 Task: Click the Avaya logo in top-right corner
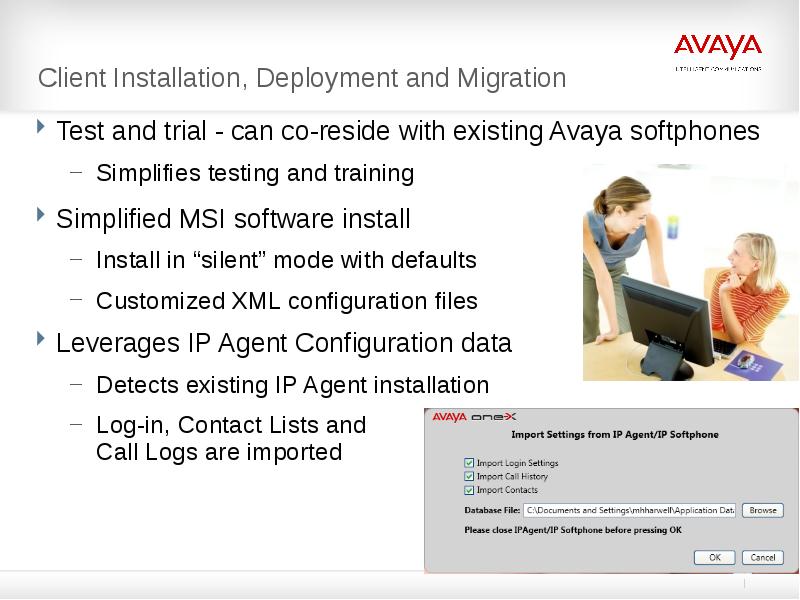[x=717, y=48]
